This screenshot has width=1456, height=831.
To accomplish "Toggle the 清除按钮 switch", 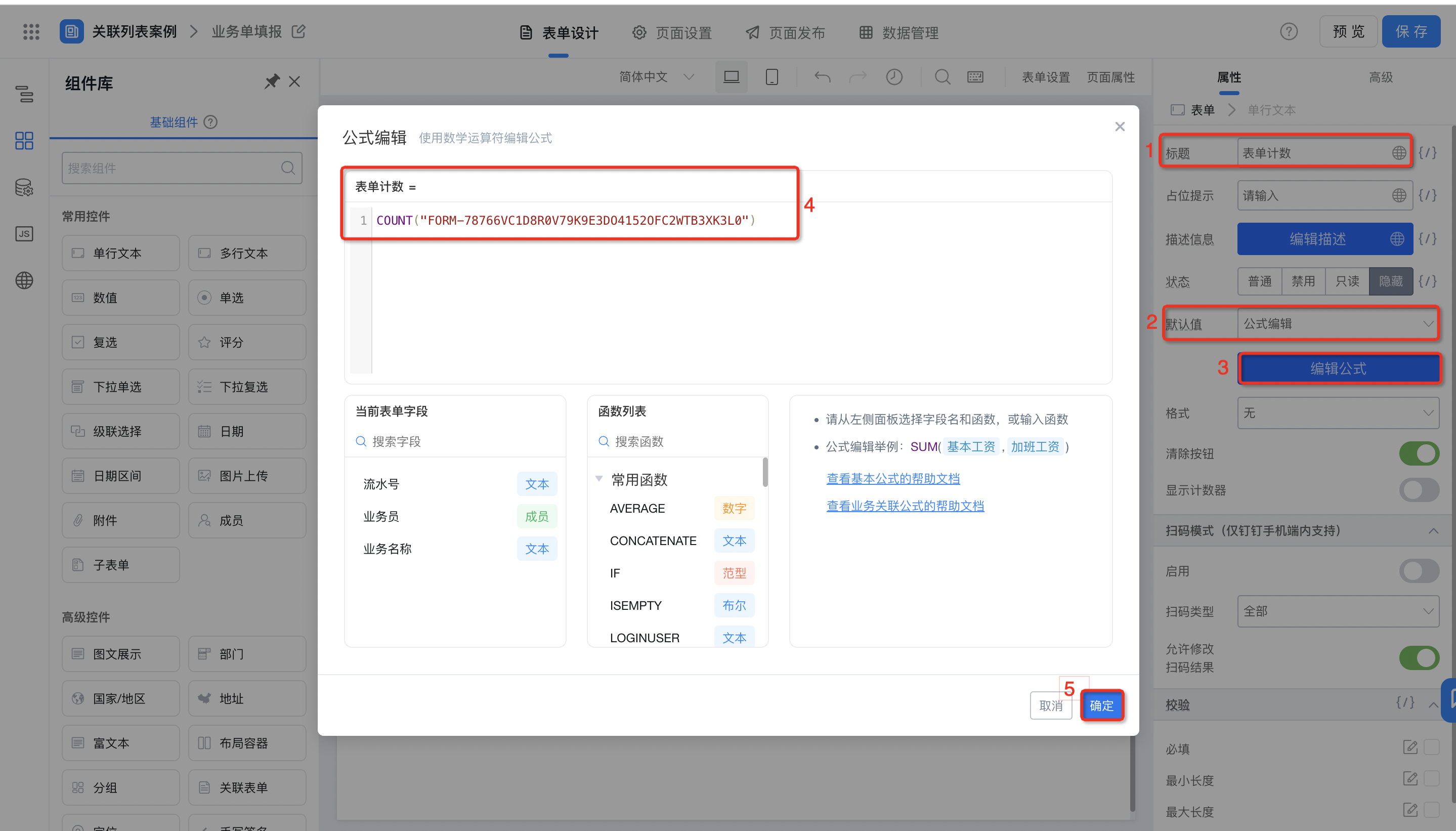I will tap(1419, 454).
